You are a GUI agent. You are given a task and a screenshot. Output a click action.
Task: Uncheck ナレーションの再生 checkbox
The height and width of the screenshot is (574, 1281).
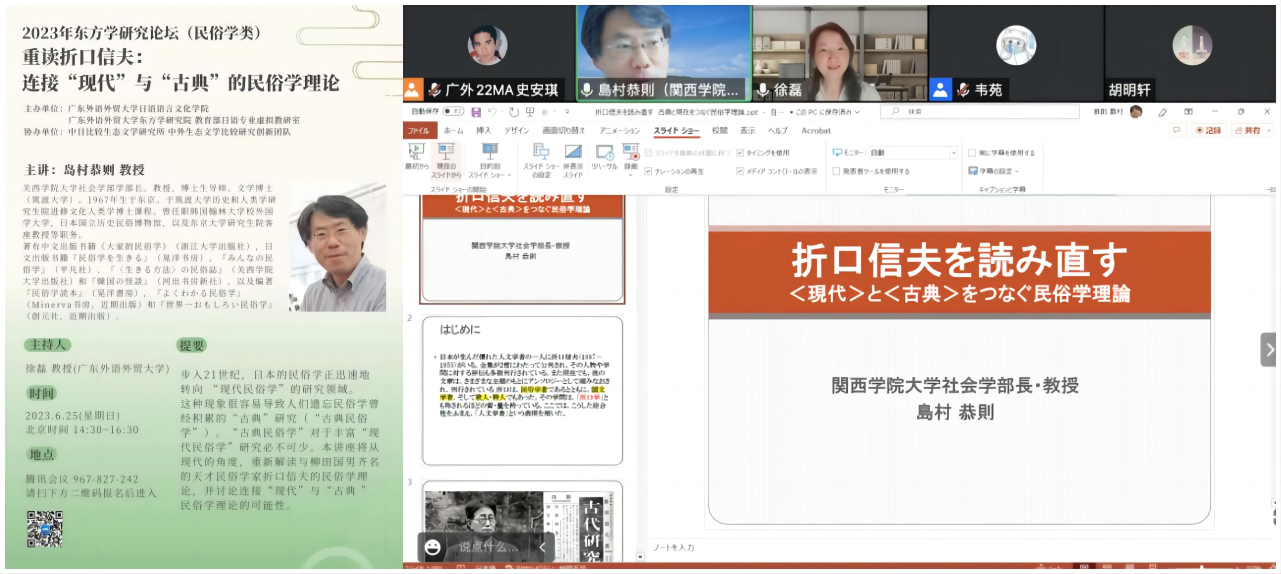point(649,171)
